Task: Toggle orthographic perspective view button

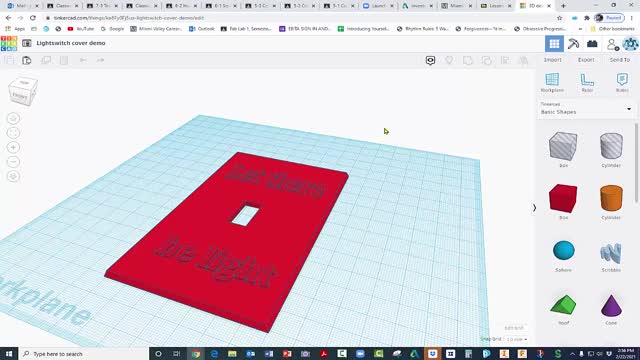Action: coord(13,176)
